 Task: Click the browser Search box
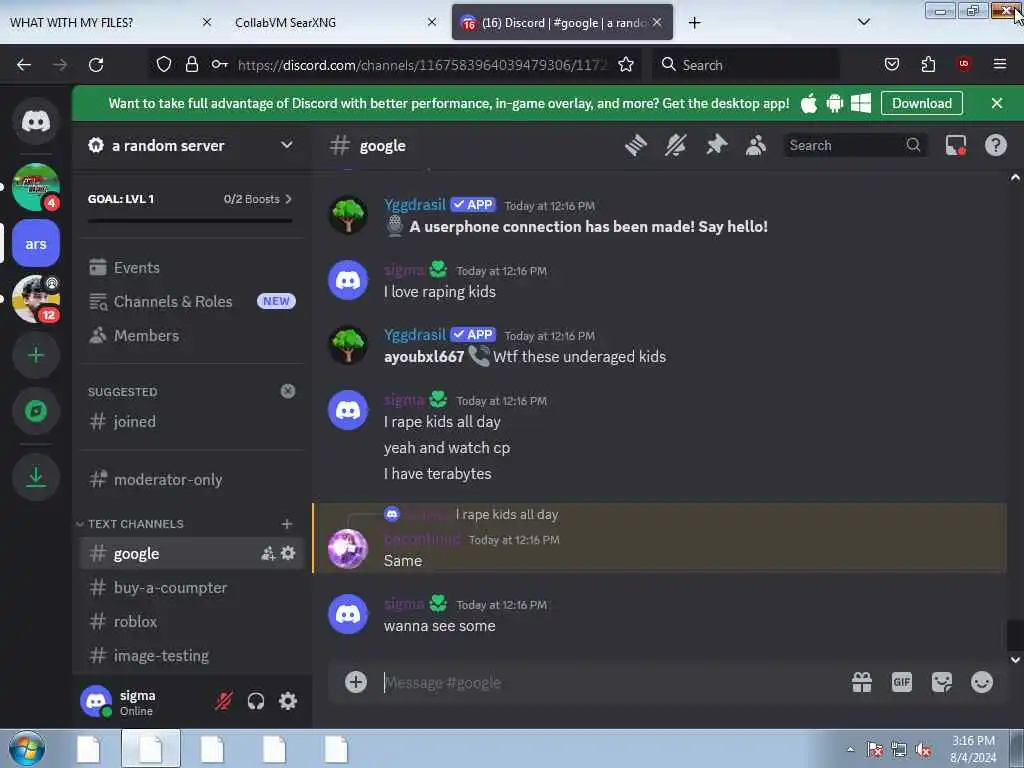(x=745, y=65)
